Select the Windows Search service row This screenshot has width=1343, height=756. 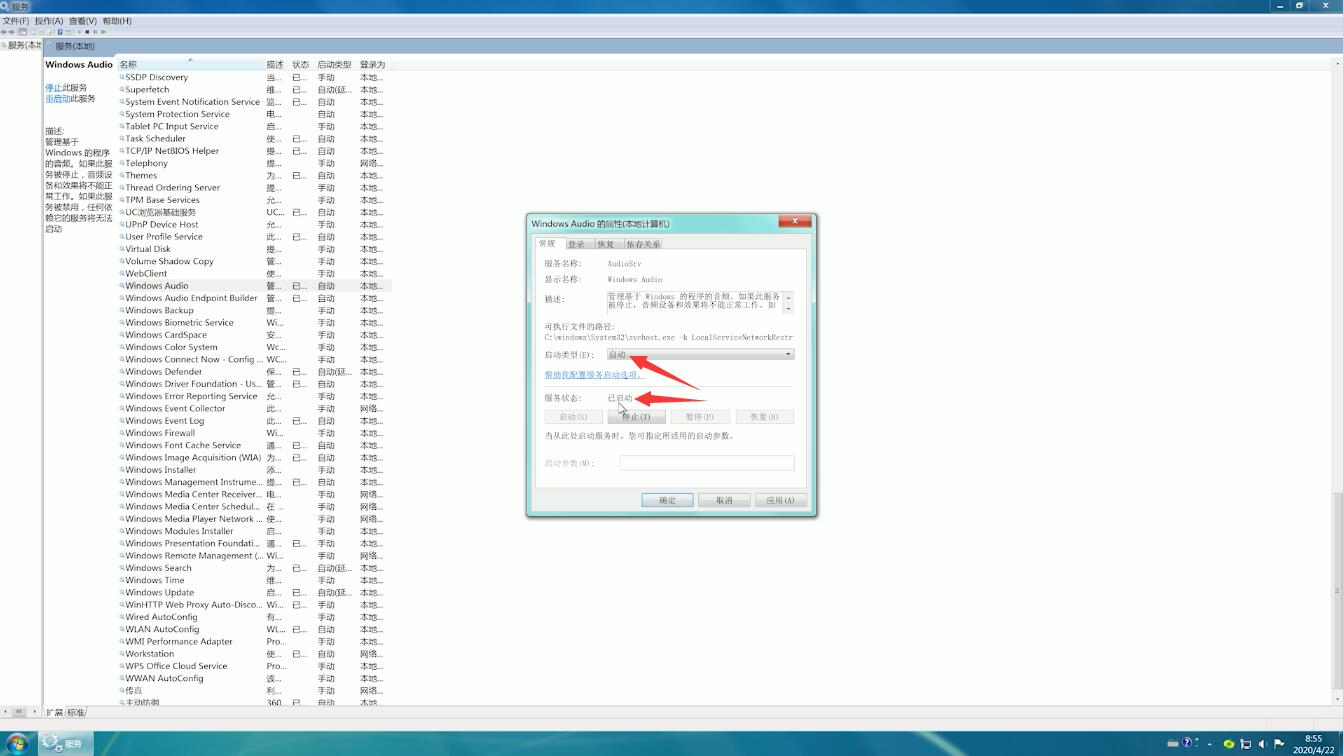coord(254,568)
